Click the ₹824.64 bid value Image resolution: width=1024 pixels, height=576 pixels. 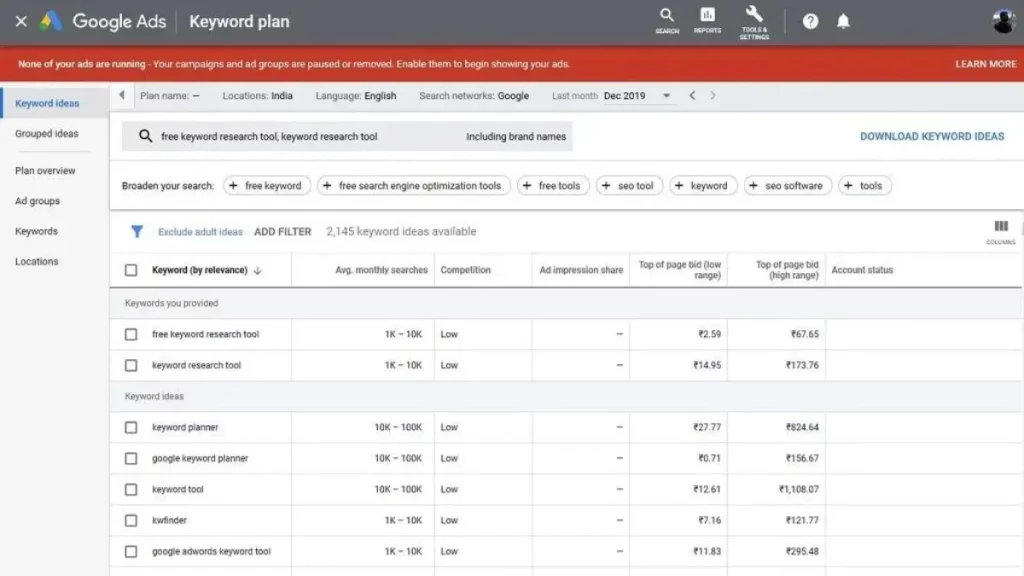[x=802, y=427]
